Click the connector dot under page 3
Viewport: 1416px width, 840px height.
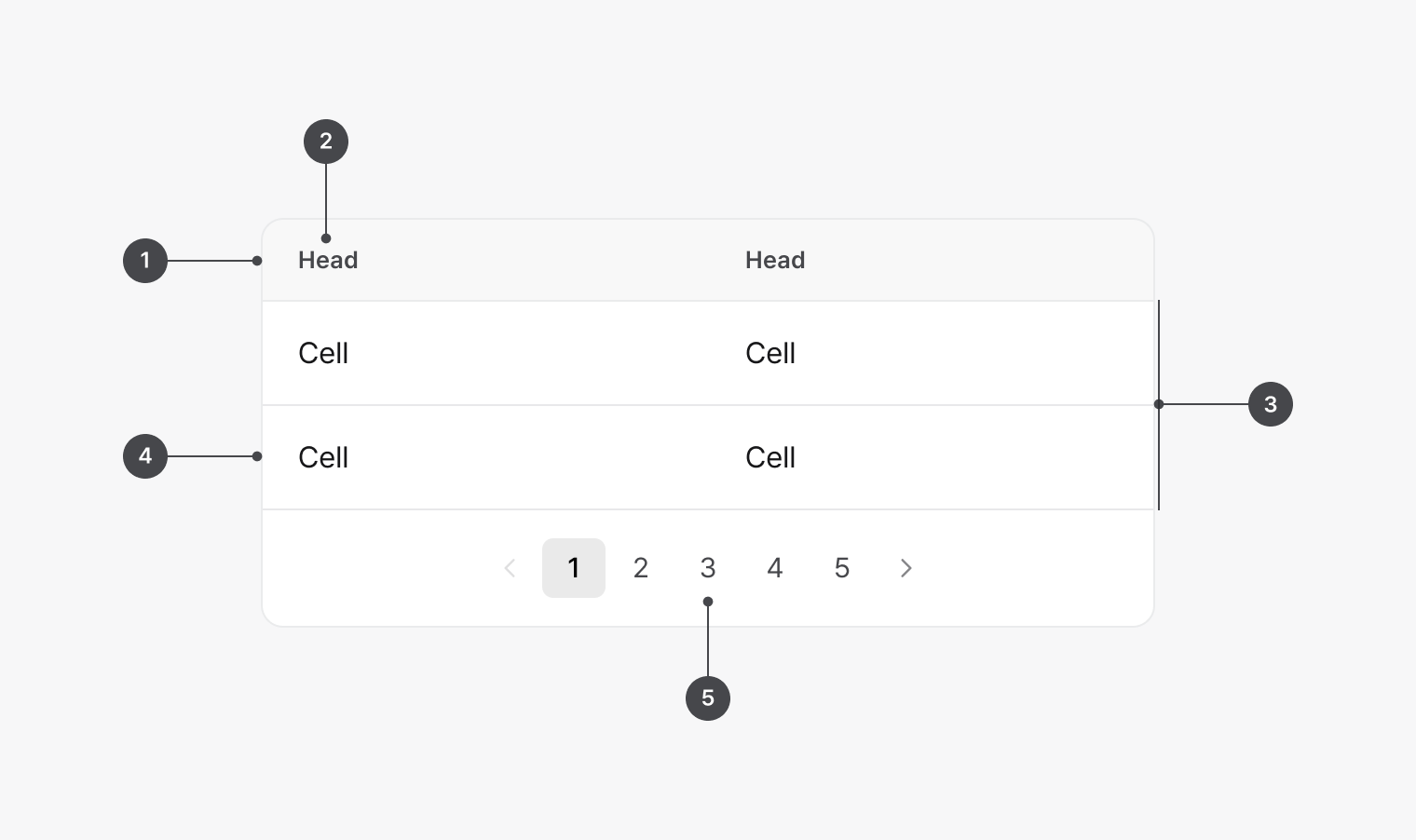708,602
